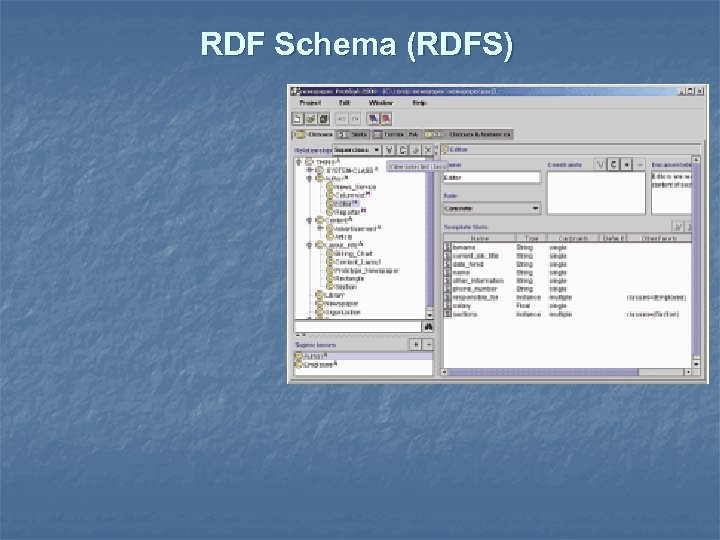This screenshot has height=540, width=720.
Task: Click the remove constraint minus icon
Action: point(640,164)
